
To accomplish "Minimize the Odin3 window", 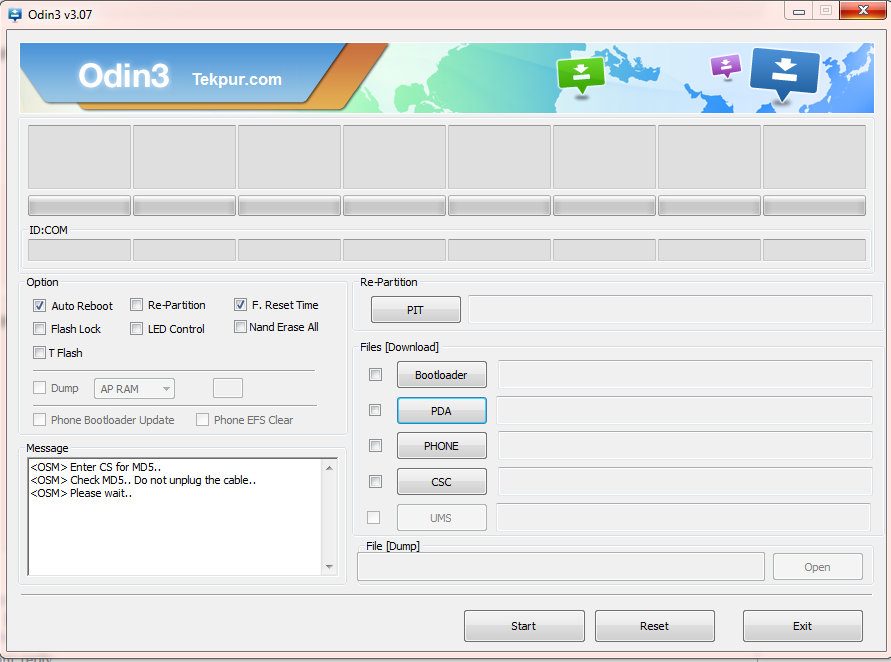I will (798, 11).
